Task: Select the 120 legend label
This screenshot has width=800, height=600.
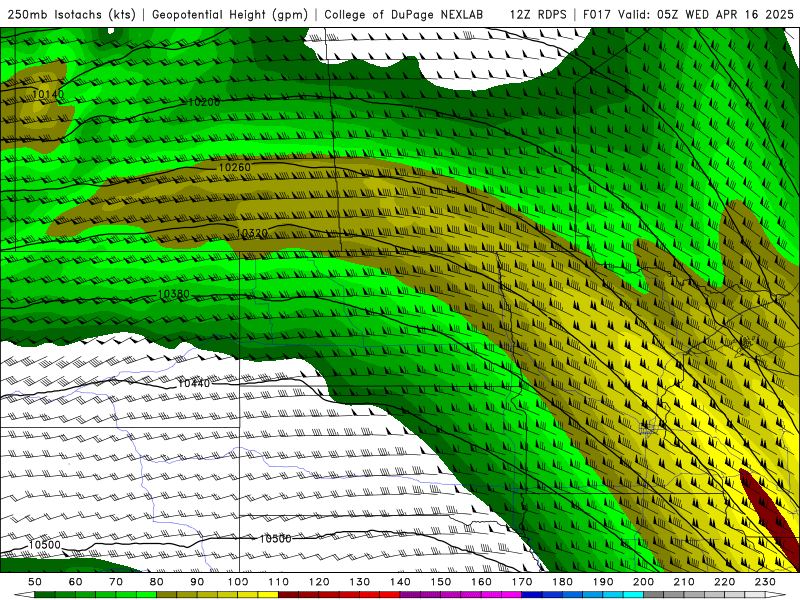Action: tap(319, 582)
